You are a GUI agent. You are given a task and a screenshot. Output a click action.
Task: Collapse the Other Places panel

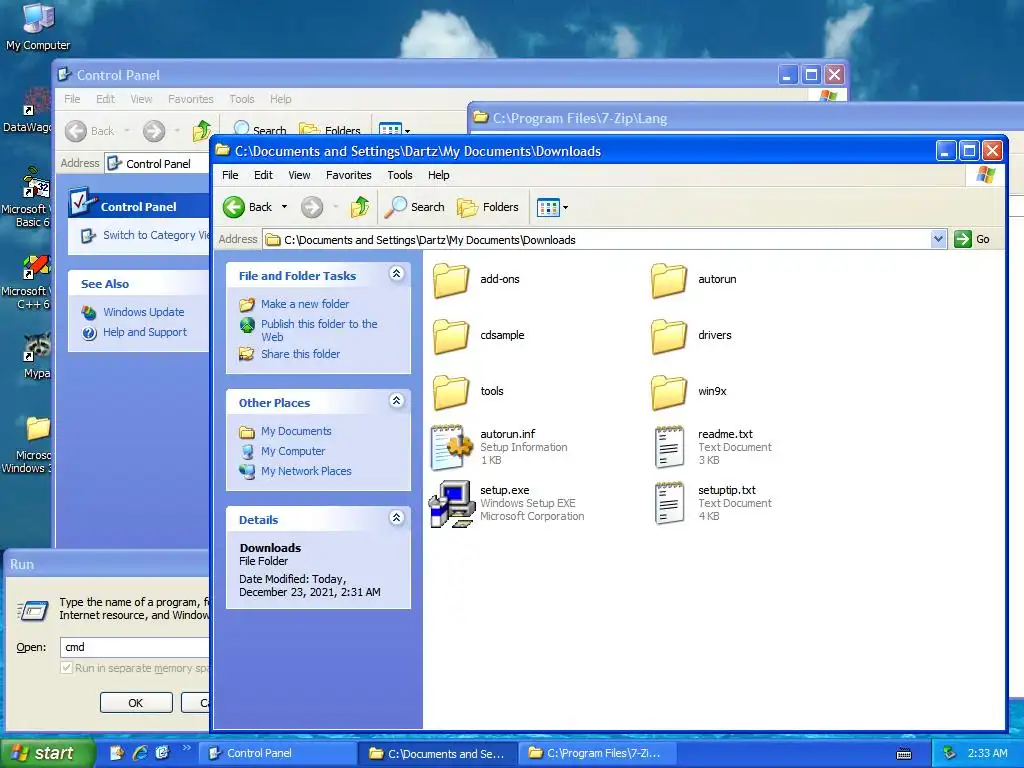396,400
